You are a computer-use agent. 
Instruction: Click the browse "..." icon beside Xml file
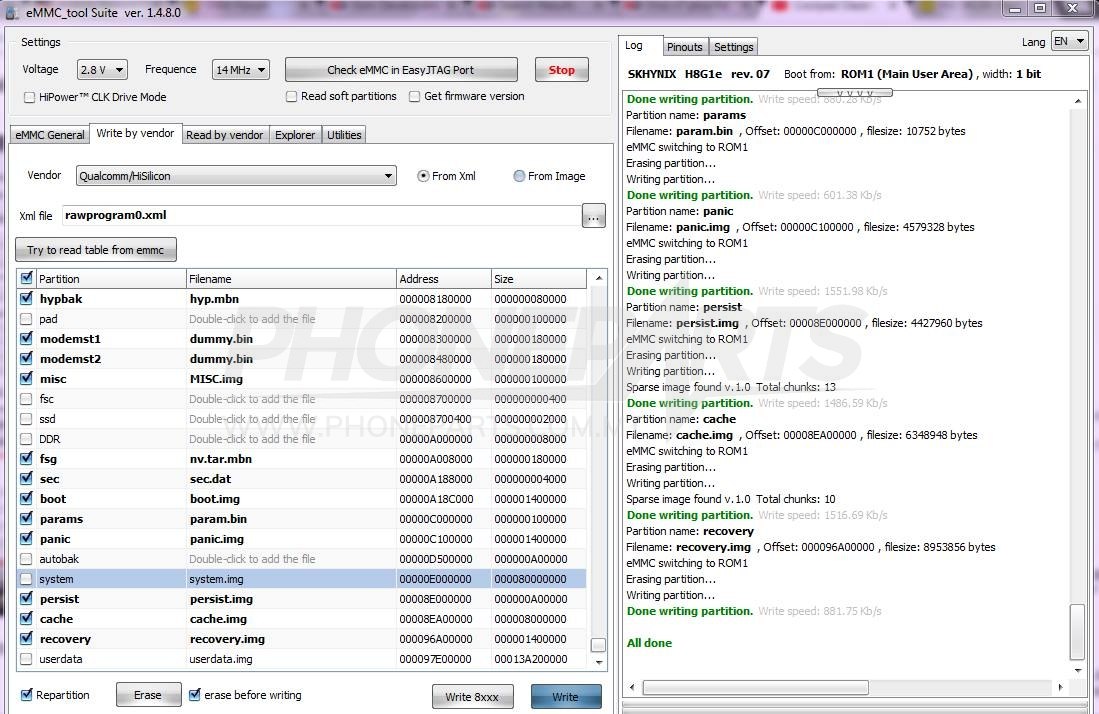pyautogui.click(x=593, y=215)
